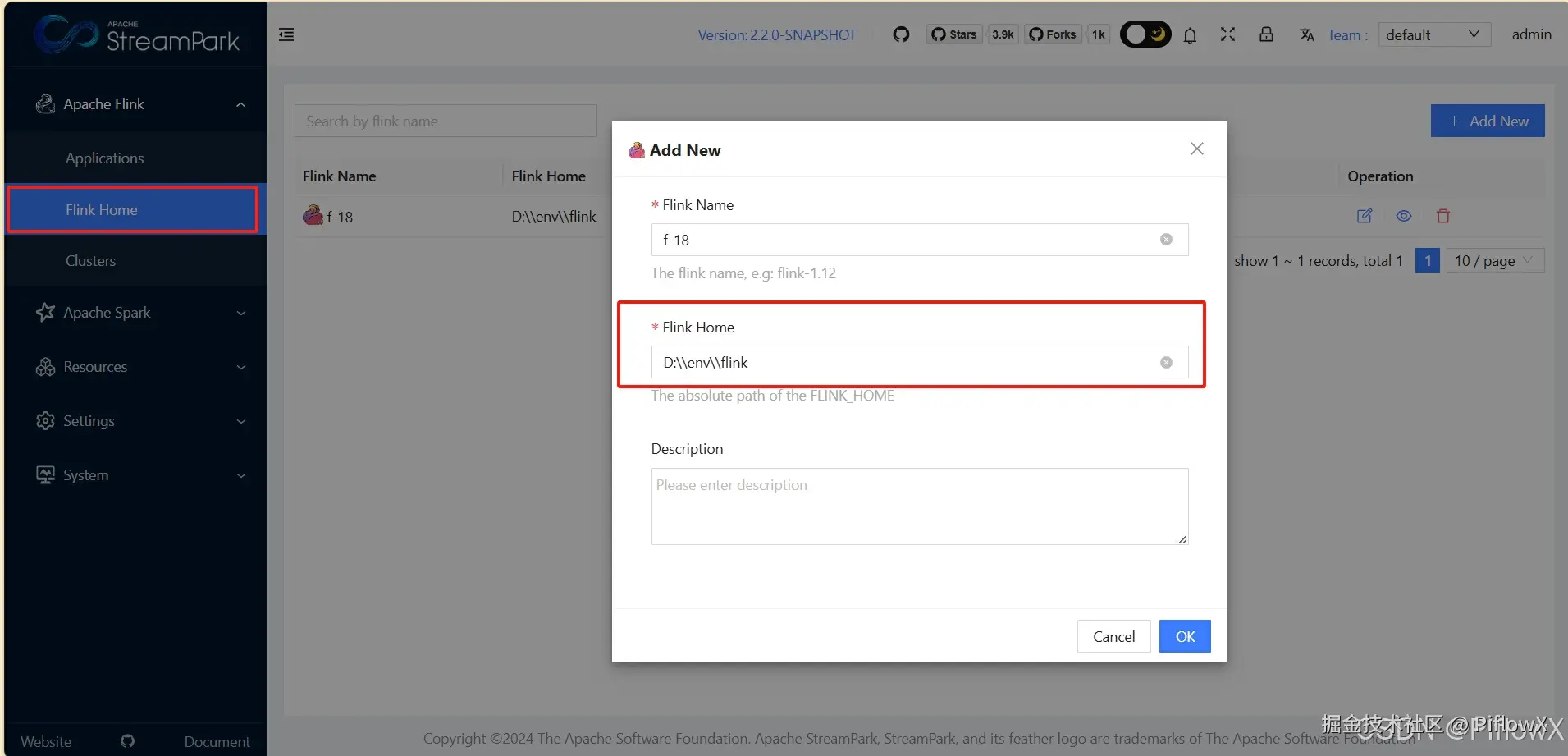Click the edit icon for f-18
The width and height of the screenshot is (1568, 756).
coord(1364,216)
